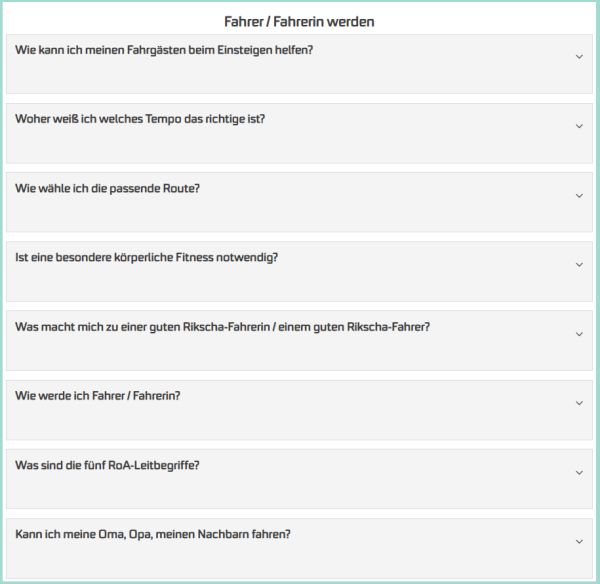Click chevron beside 'fünf RoA-Leitbegriffe' question
This screenshot has height=584, width=600.
579,472
